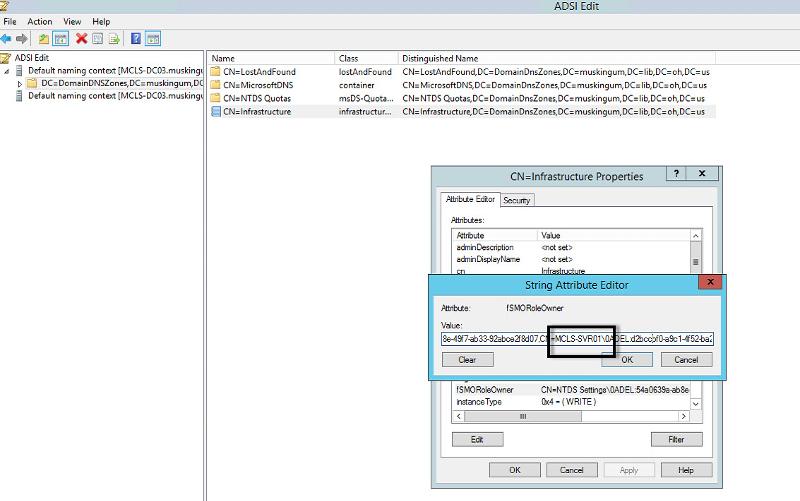Click the disabled Apply button

(x=629, y=470)
